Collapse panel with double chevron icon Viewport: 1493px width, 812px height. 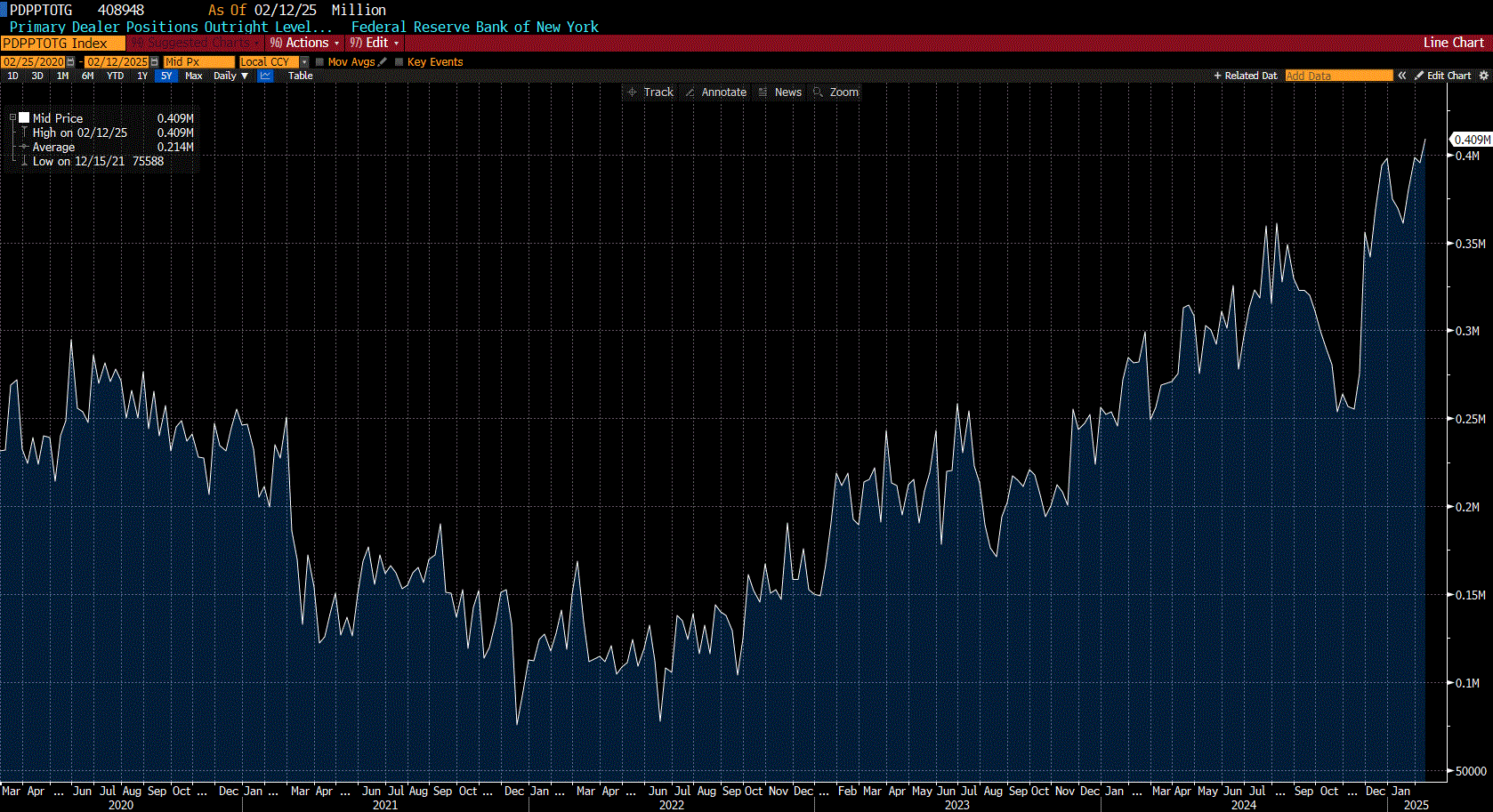point(1402,76)
